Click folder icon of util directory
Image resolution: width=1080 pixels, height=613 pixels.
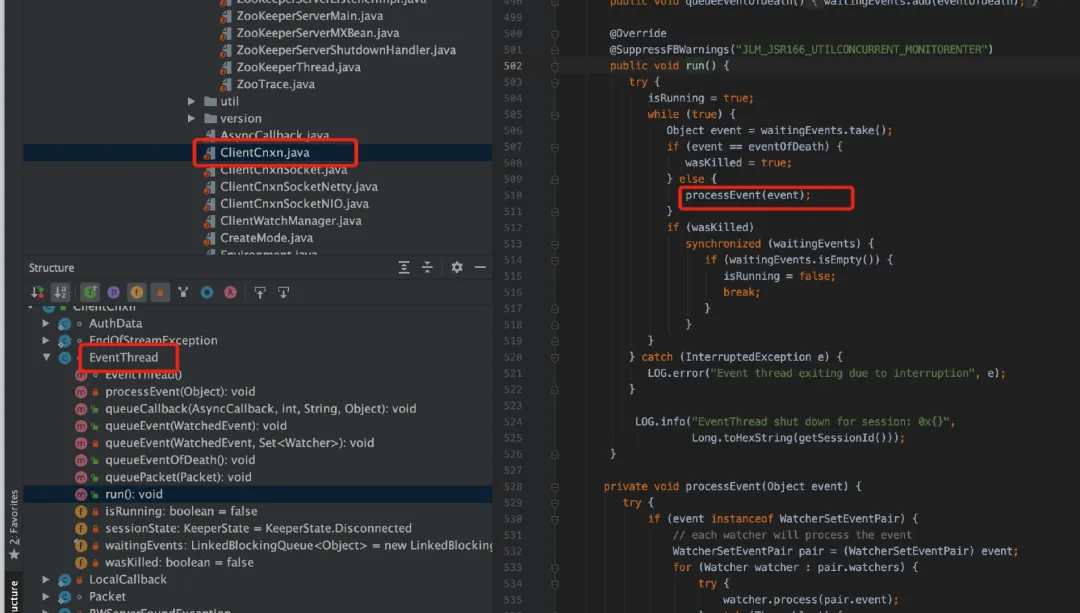(x=211, y=101)
